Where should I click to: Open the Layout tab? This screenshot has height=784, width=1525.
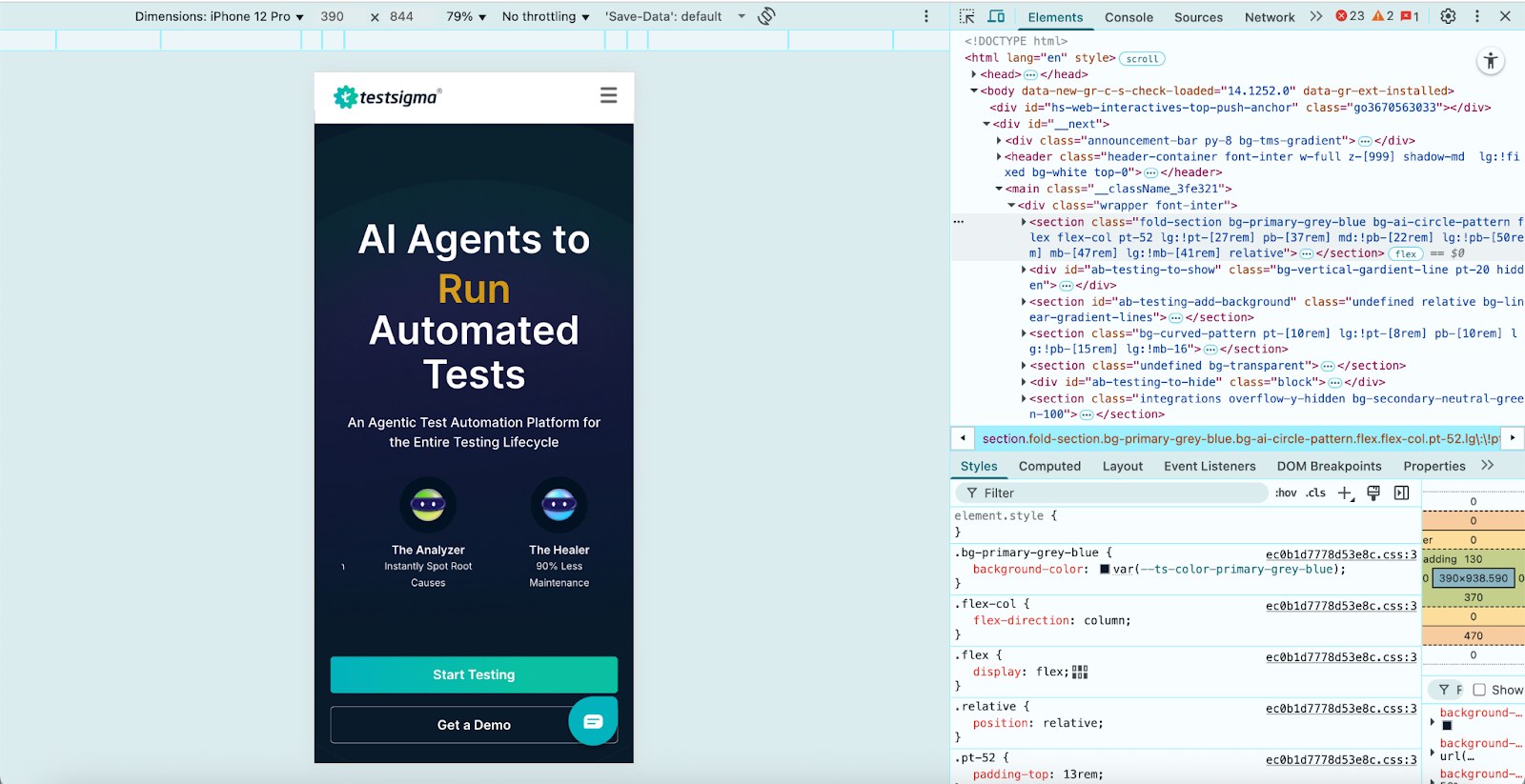[1123, 466]
